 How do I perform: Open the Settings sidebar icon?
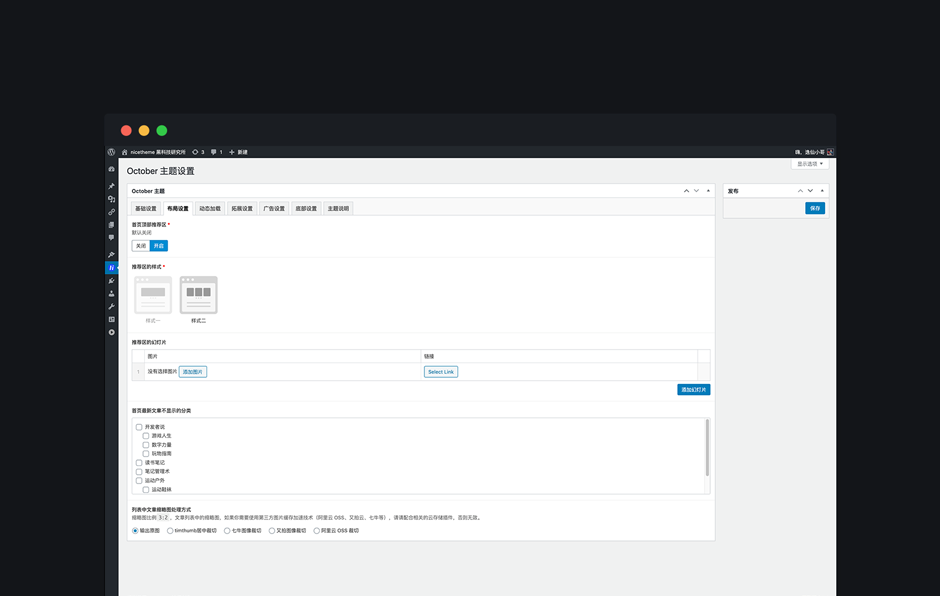112,320
